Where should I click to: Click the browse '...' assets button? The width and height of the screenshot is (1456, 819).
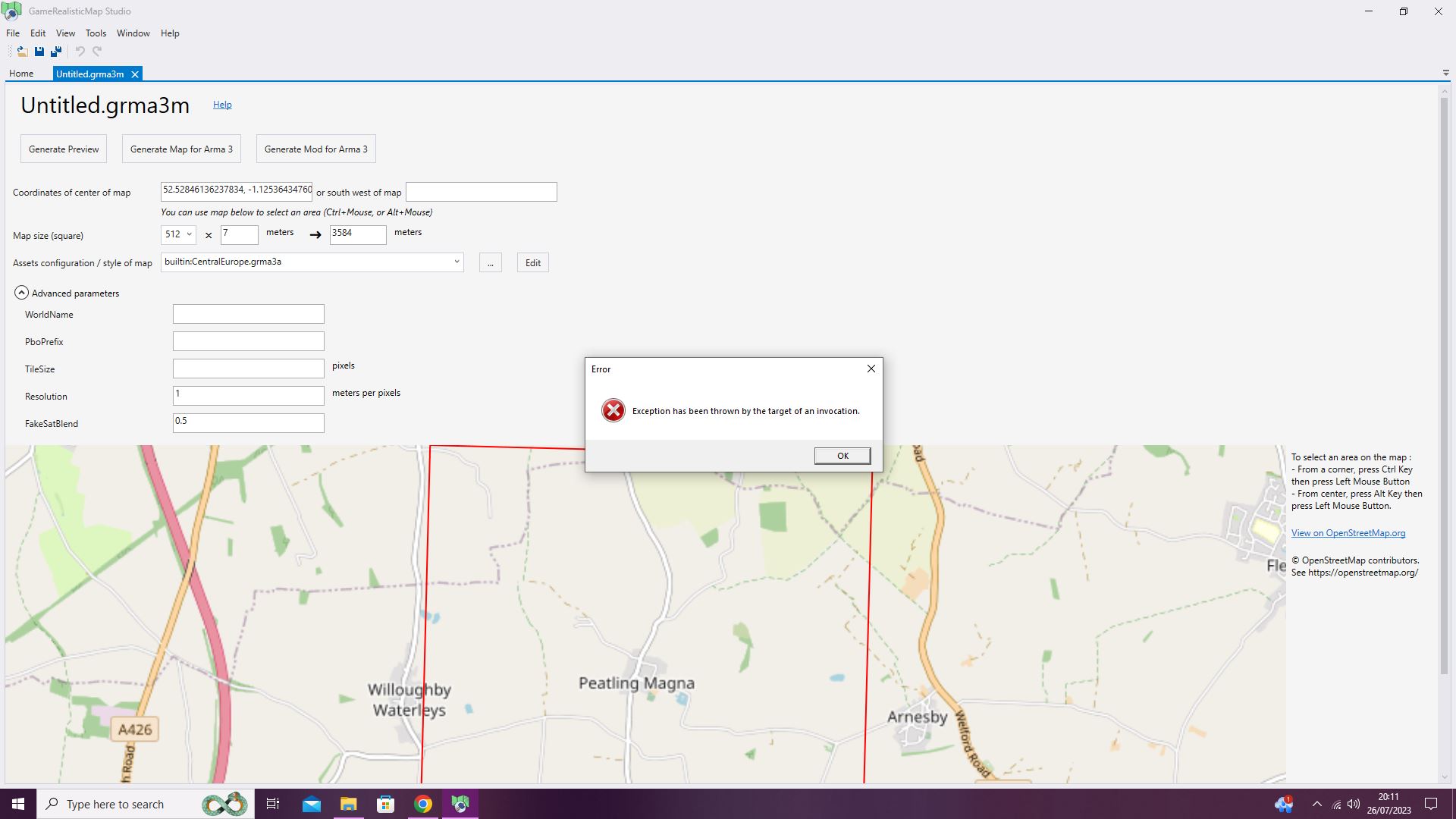click(490, 263)
